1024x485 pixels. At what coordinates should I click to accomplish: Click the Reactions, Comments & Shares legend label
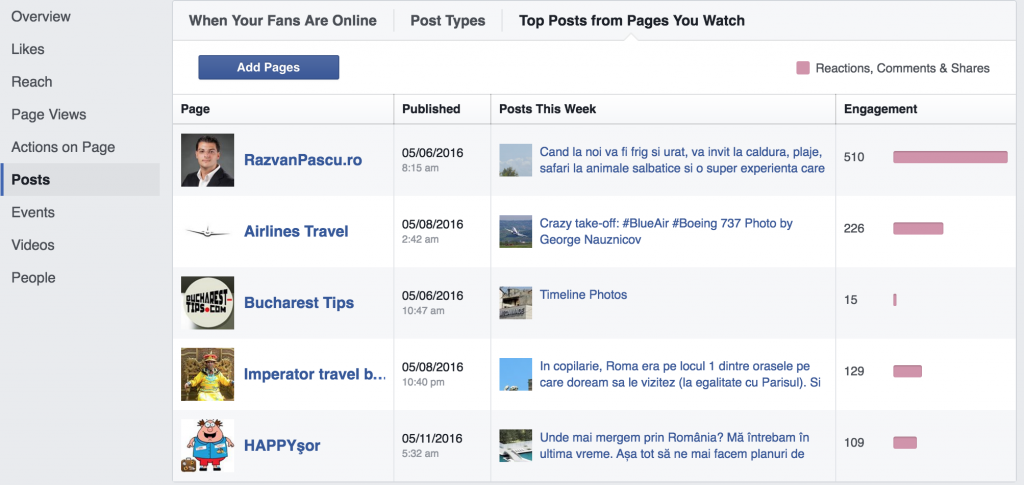click(x=903, y=68)
